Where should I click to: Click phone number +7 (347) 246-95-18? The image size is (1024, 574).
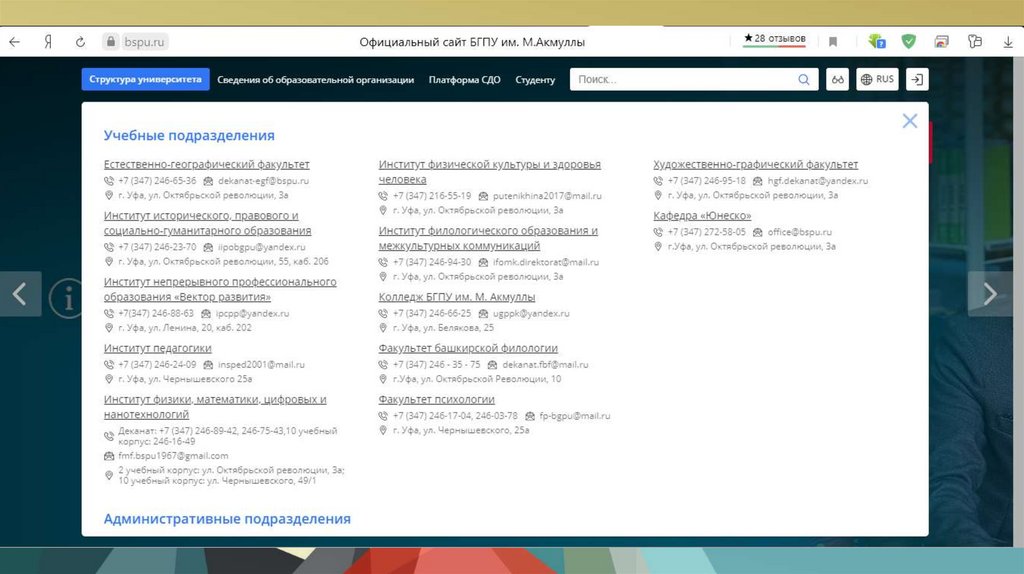pos(706,181)
